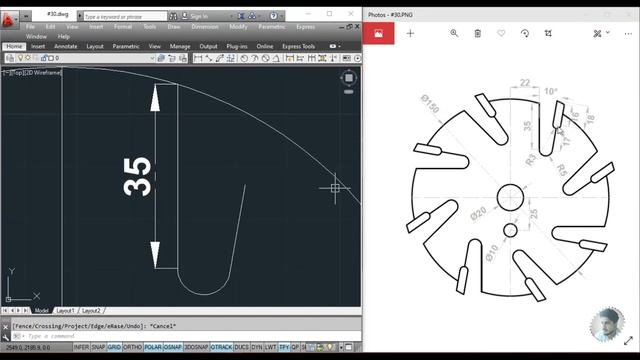Click the Tolerance tool icon
The height and width of the screenshot is (360, 640).
pyautogui.click(x=347, y=58)
